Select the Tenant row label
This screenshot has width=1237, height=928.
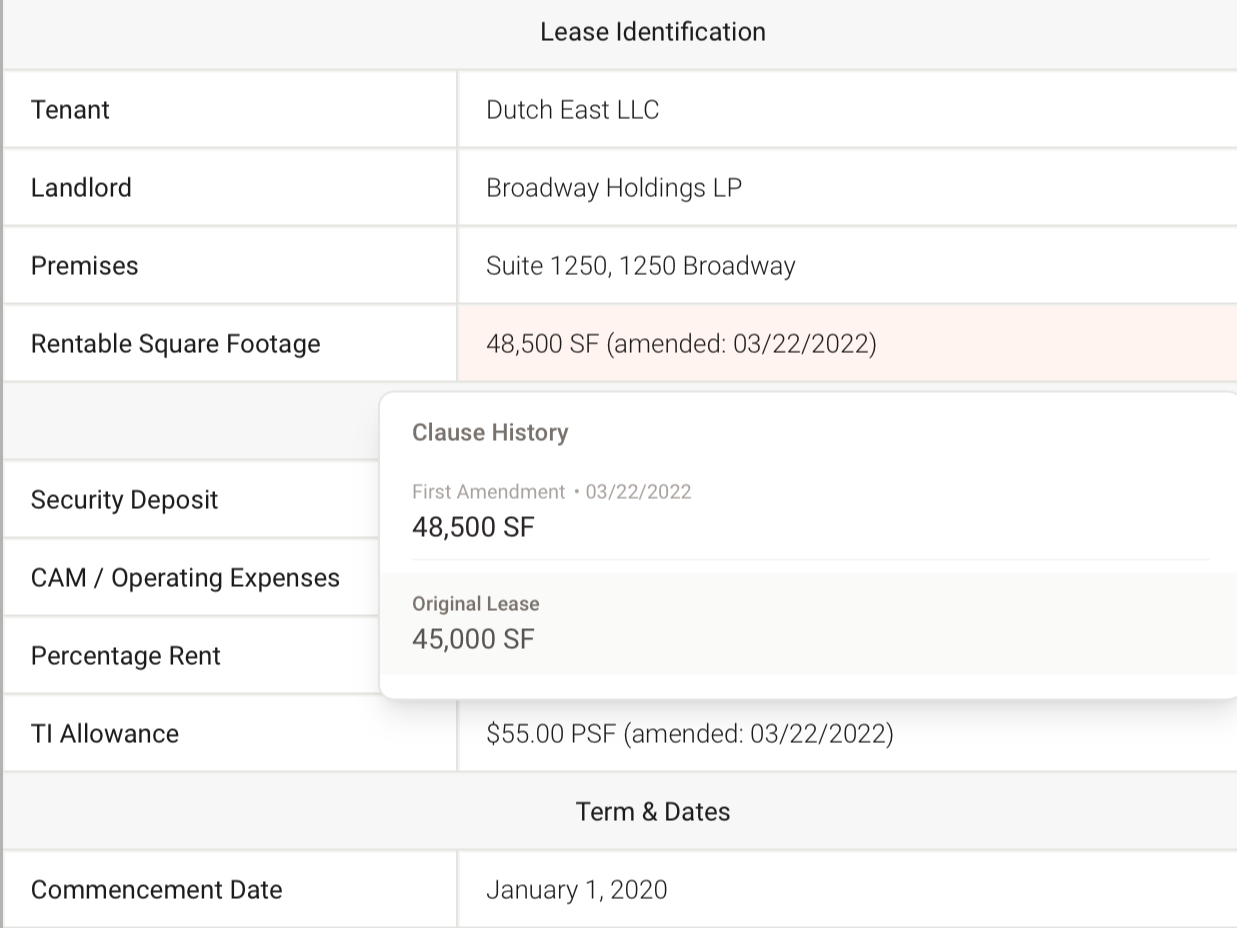tap(70, 110)
